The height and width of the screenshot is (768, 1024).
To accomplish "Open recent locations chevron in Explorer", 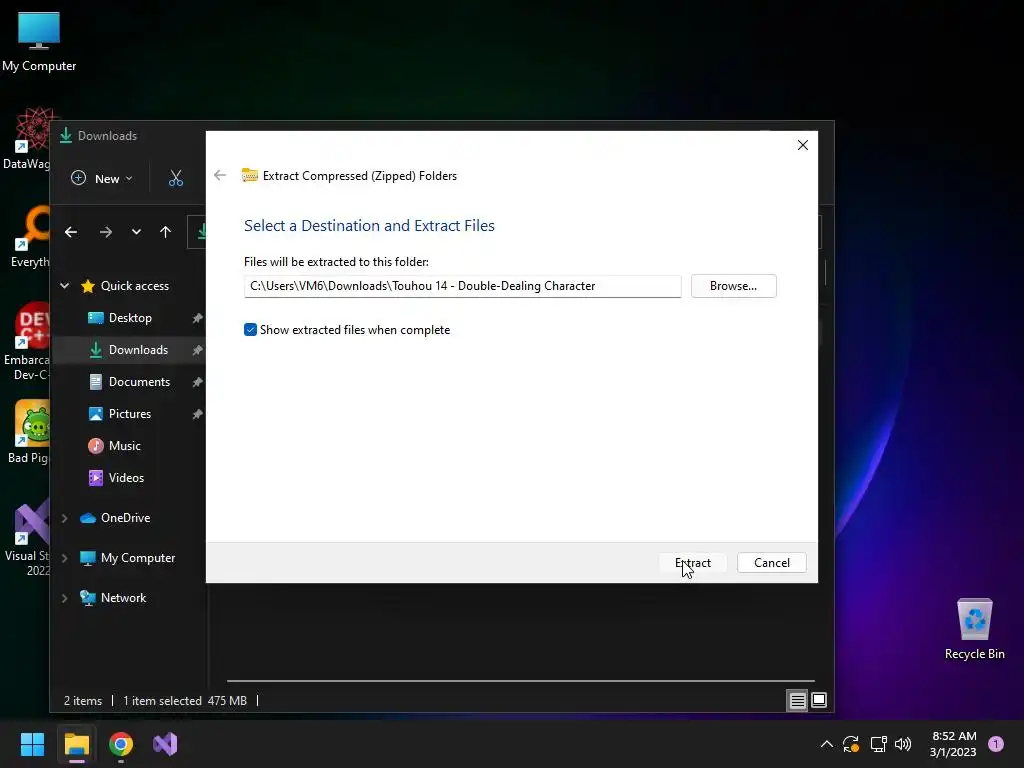I will 136,232.
